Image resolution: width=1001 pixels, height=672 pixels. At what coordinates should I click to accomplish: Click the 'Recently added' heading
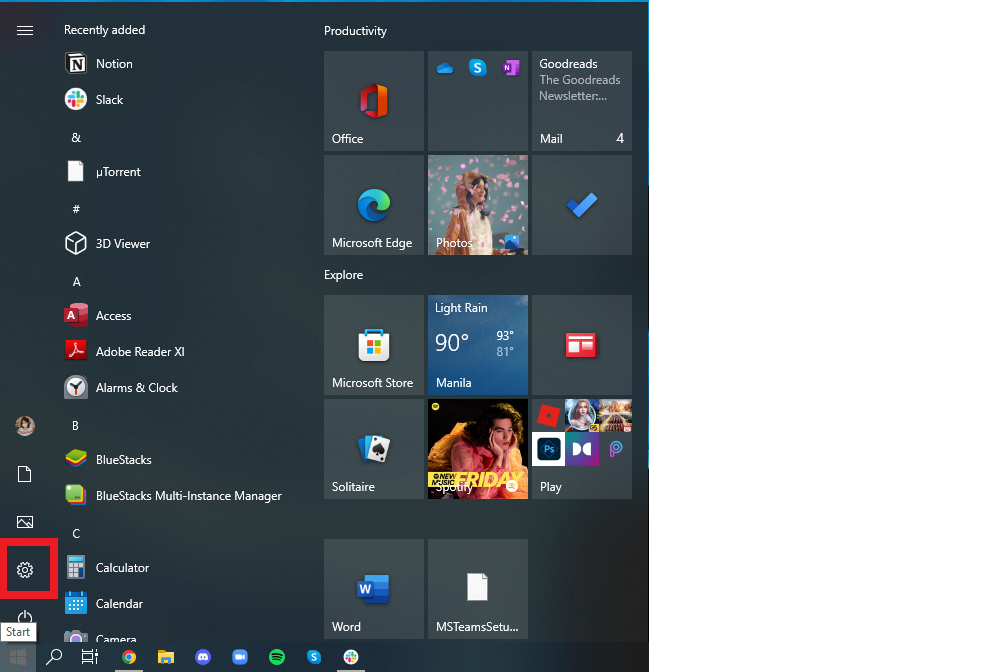click(105, 30)
